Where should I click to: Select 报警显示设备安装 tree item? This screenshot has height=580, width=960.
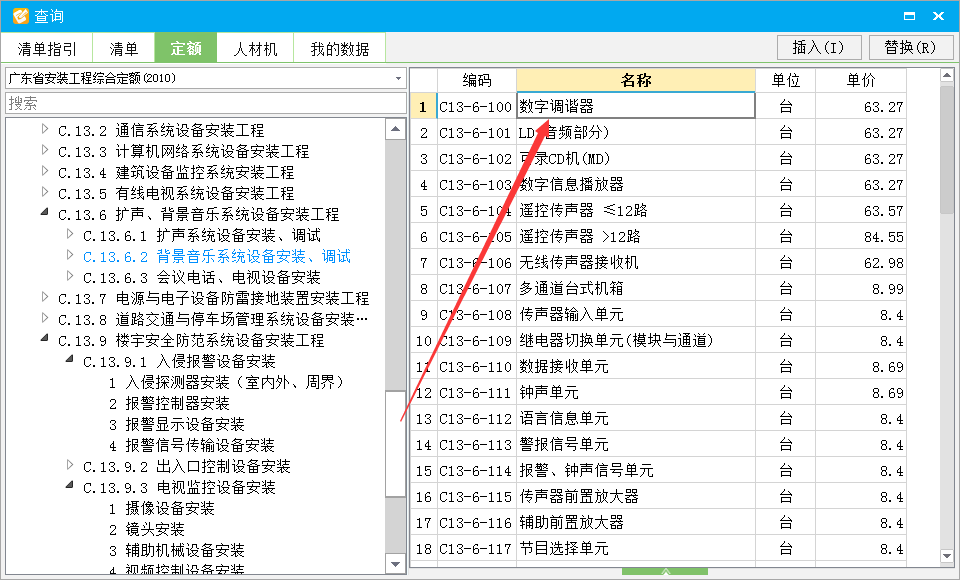tap(177, 424)
